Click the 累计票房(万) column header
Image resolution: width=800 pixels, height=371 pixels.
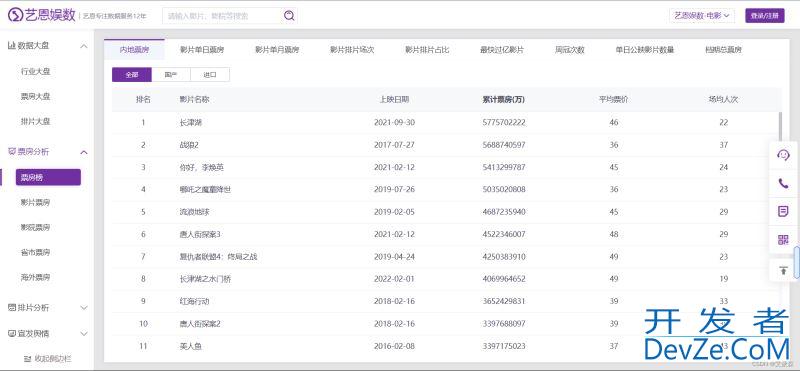point(504,100)
